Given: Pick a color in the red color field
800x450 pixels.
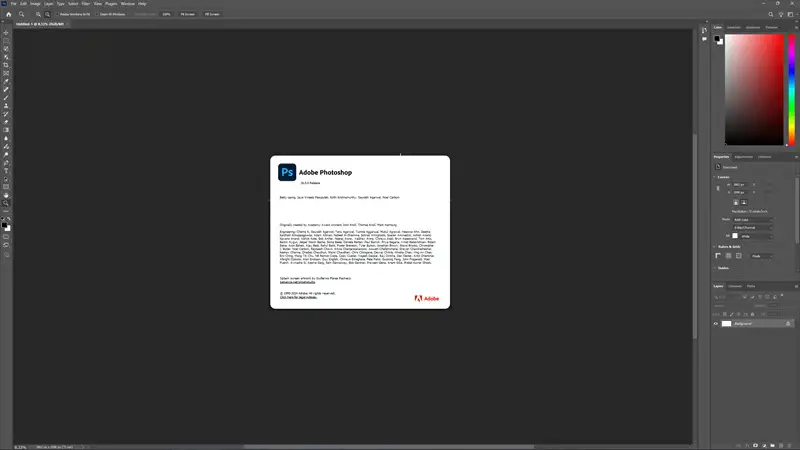Looking at the screenshot, I should pyautogui.click(x=754, y=90).
